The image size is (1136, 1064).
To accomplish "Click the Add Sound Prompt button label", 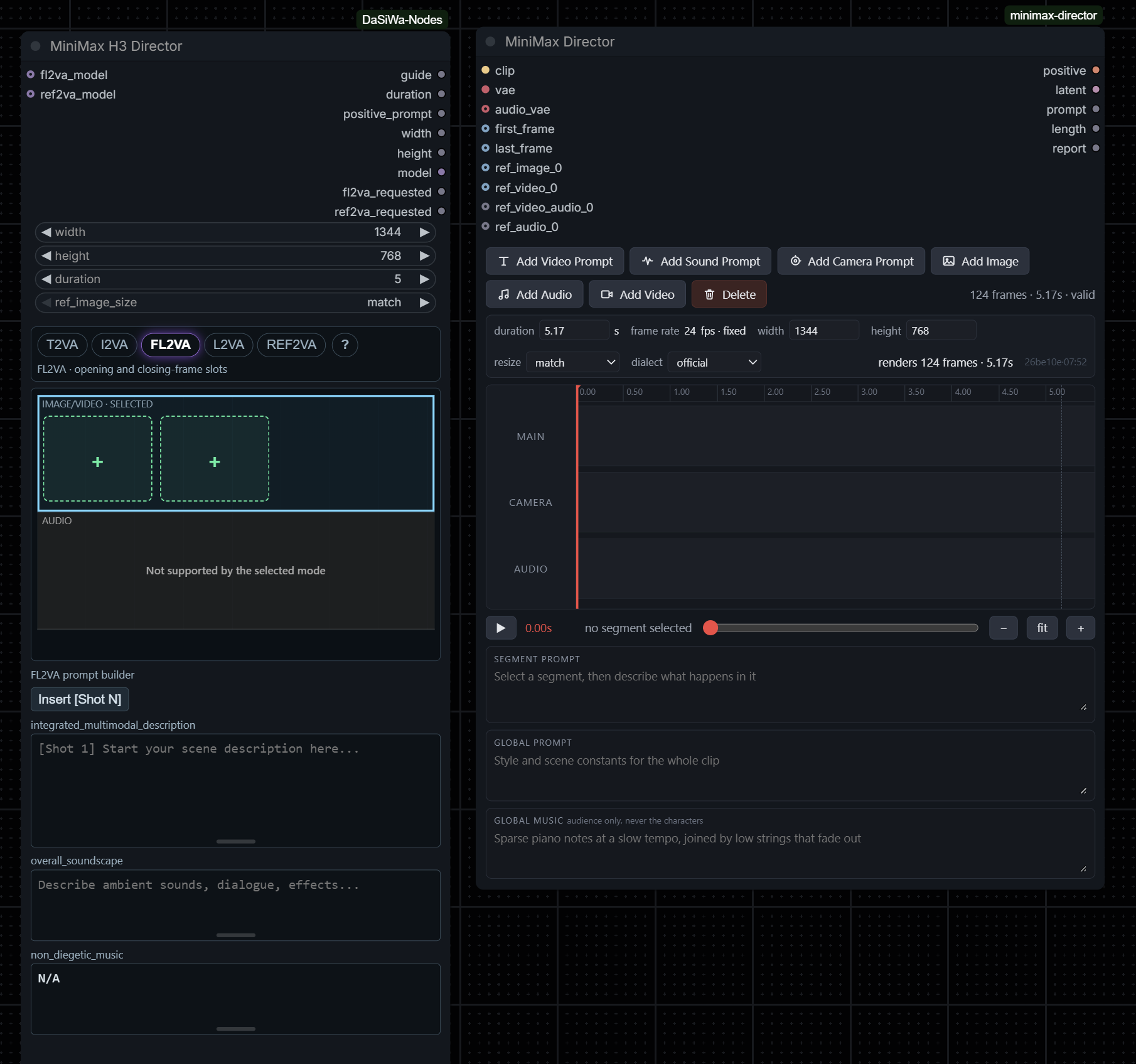I will pos(710,261).
